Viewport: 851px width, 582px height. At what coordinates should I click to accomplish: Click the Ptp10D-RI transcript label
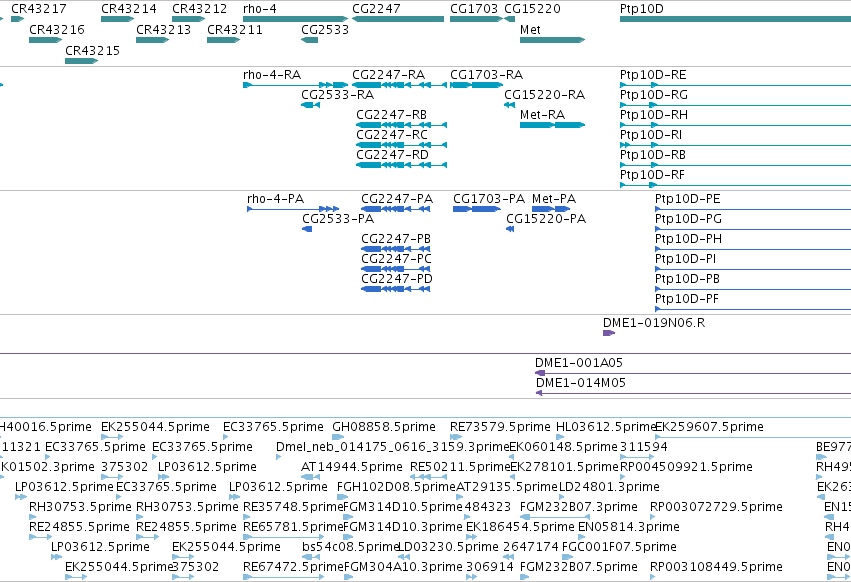pos(651,135)
